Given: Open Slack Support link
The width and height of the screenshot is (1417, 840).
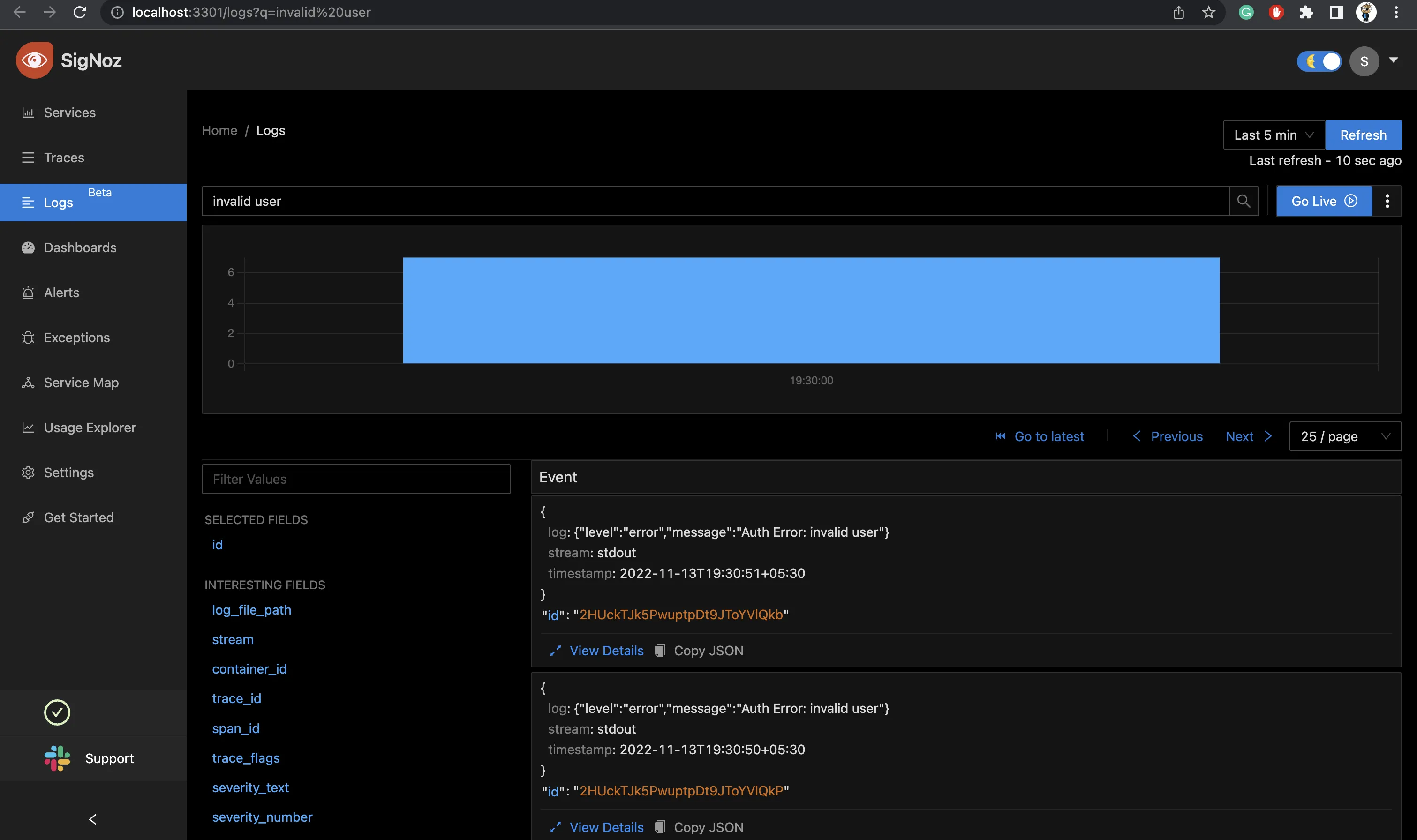Looking at the screenshot, I should pyautogui.click(x=90, y=758).
